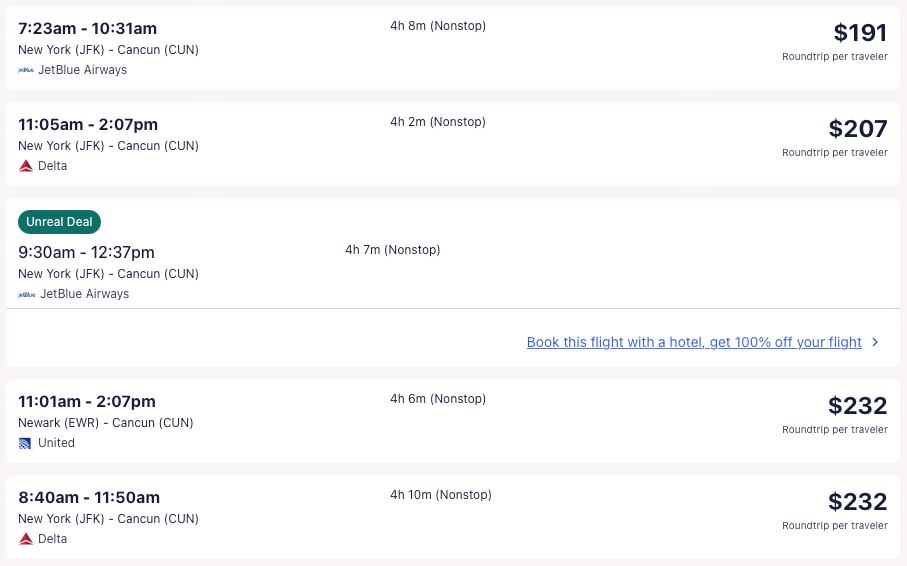Choose the $232 United fare from Newark

click(x=857, y=406)
